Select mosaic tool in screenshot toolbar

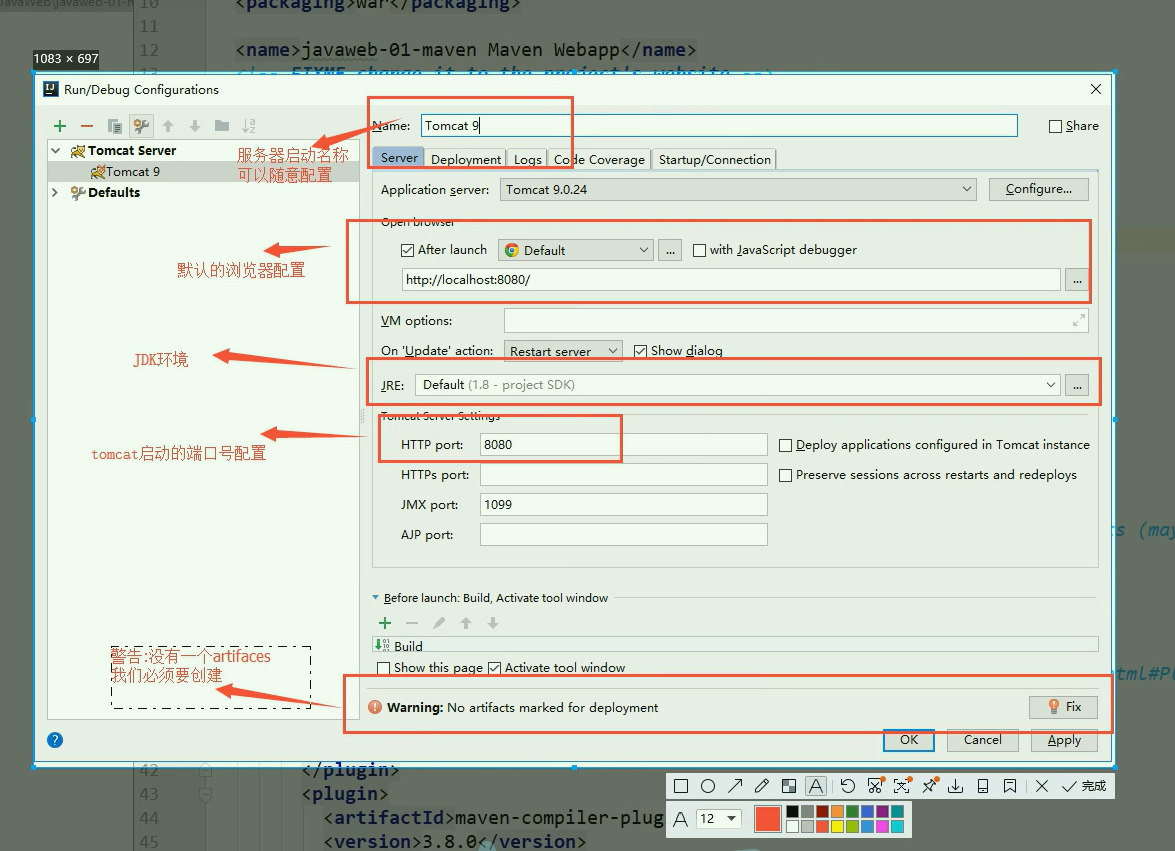(x=788, y=786)
